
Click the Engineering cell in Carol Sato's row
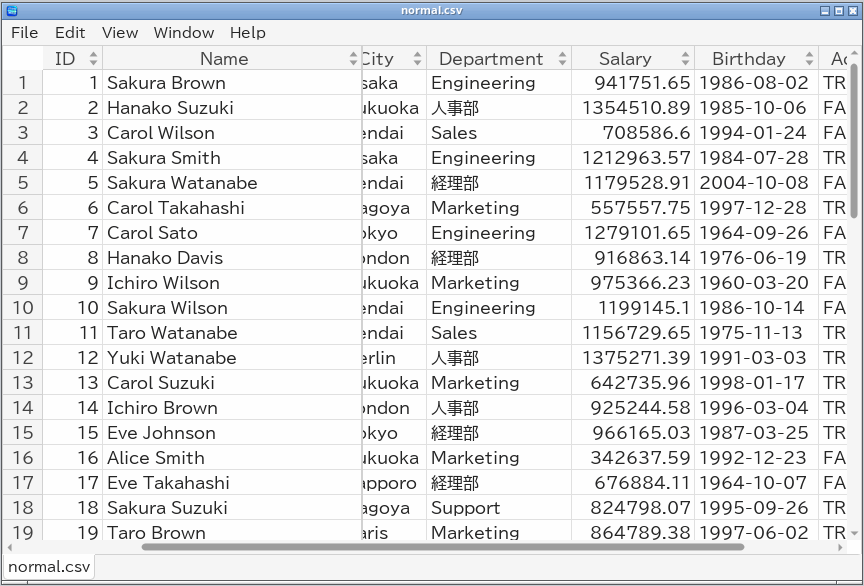pyautogui.click(x=499, y=233)
